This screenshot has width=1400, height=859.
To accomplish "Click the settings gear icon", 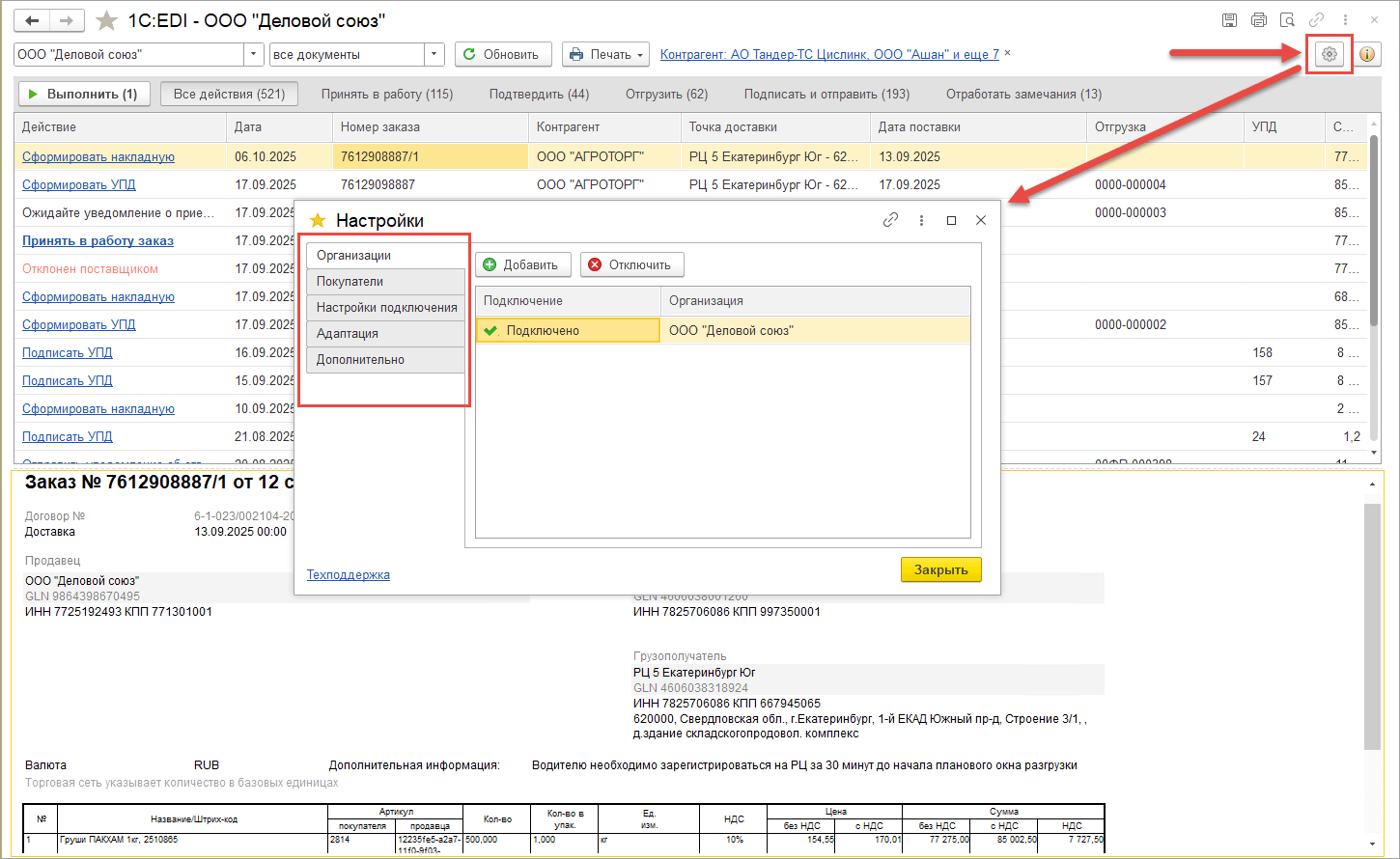I will point(1330,55).
